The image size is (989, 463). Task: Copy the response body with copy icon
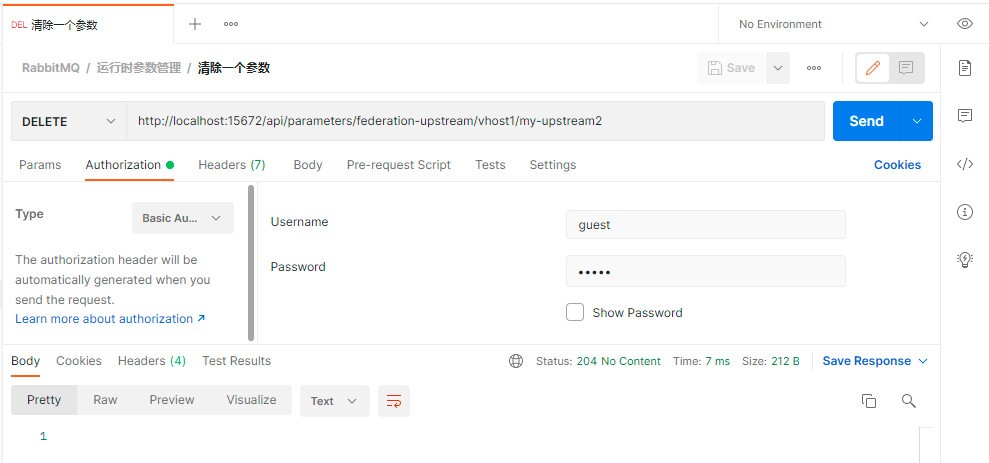click(869, 401)
